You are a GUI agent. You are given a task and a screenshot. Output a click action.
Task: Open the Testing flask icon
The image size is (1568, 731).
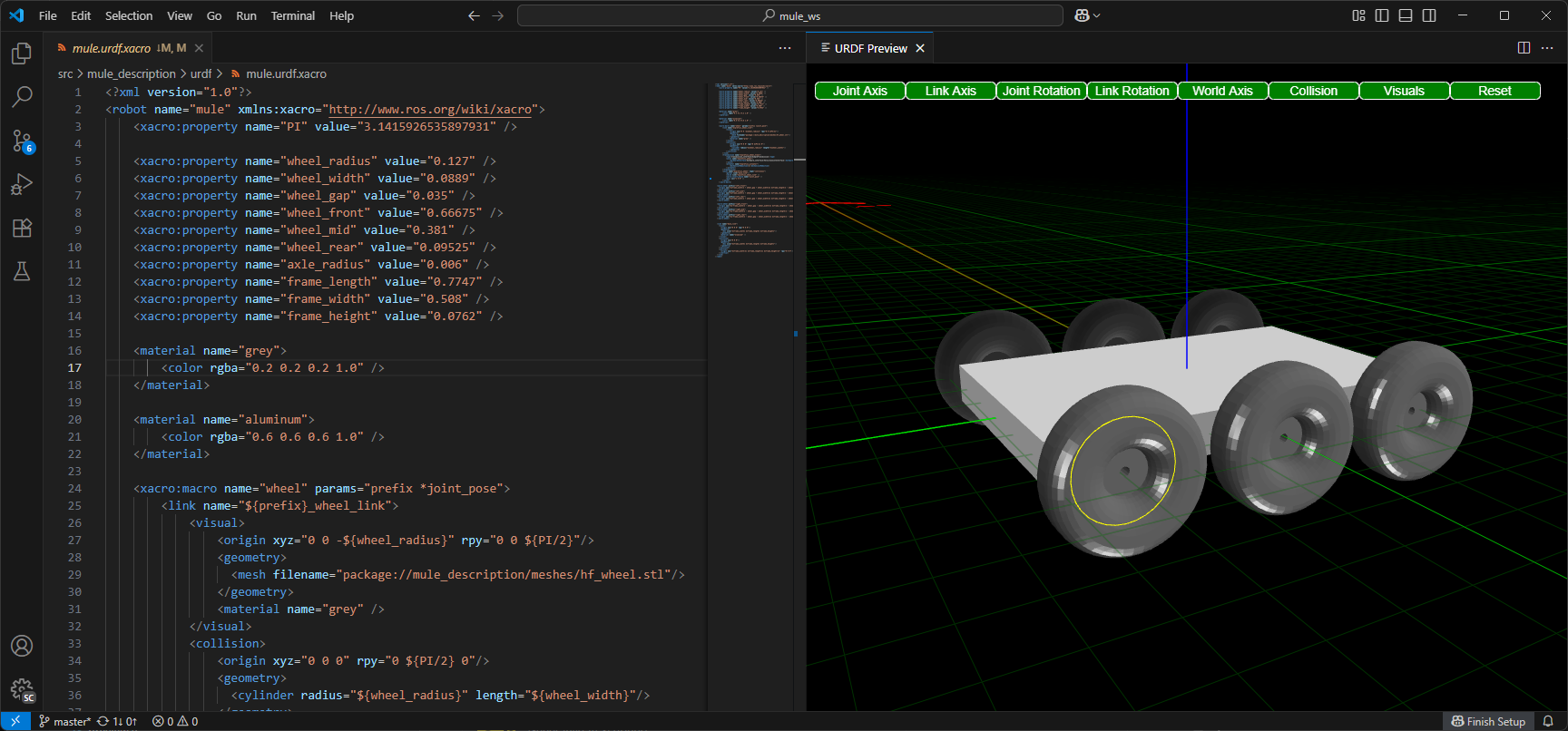tap(22, 271)
